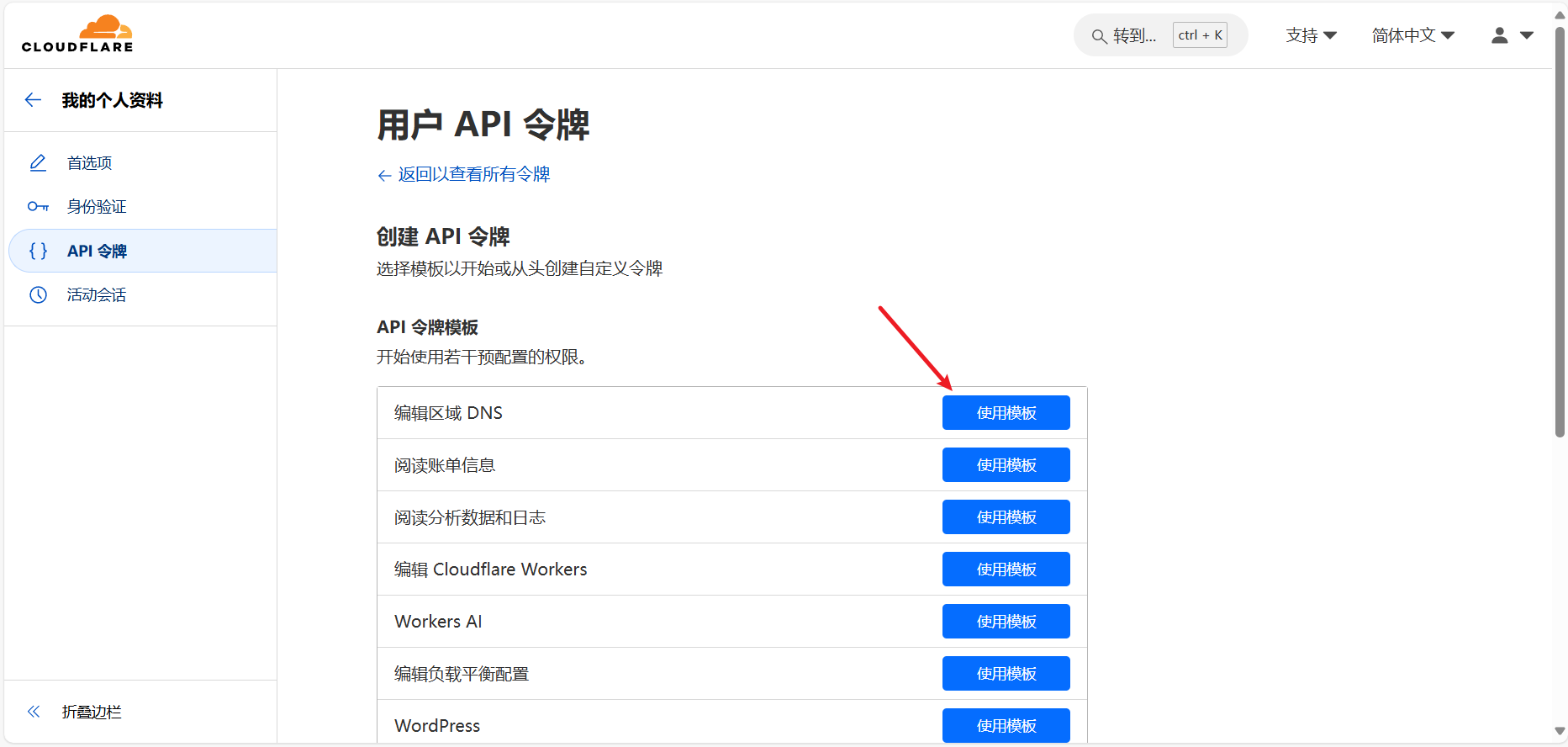
Task: Click the Cloudflare logo
Action: coord(77,34)
